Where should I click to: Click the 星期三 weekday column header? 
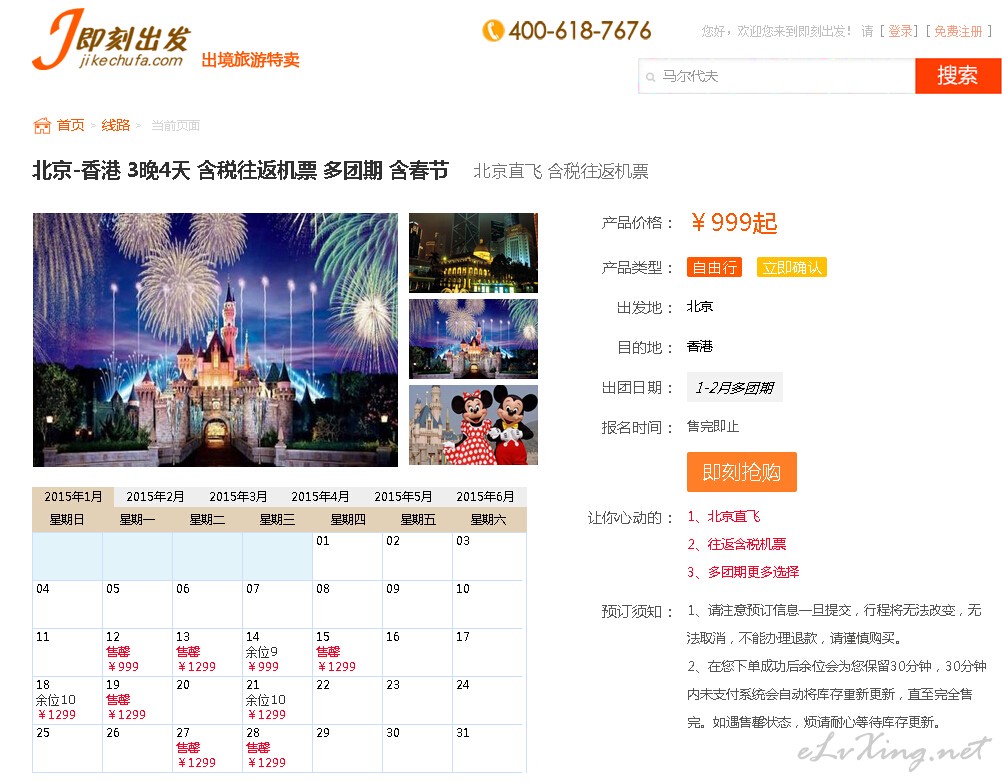(277, 519)
